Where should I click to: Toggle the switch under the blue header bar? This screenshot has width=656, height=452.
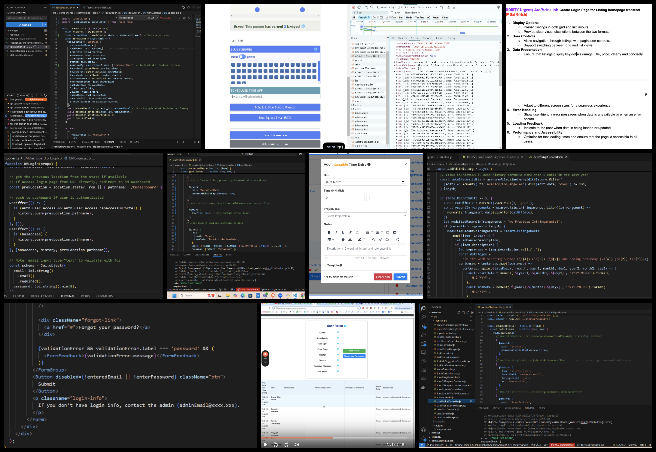242,56
